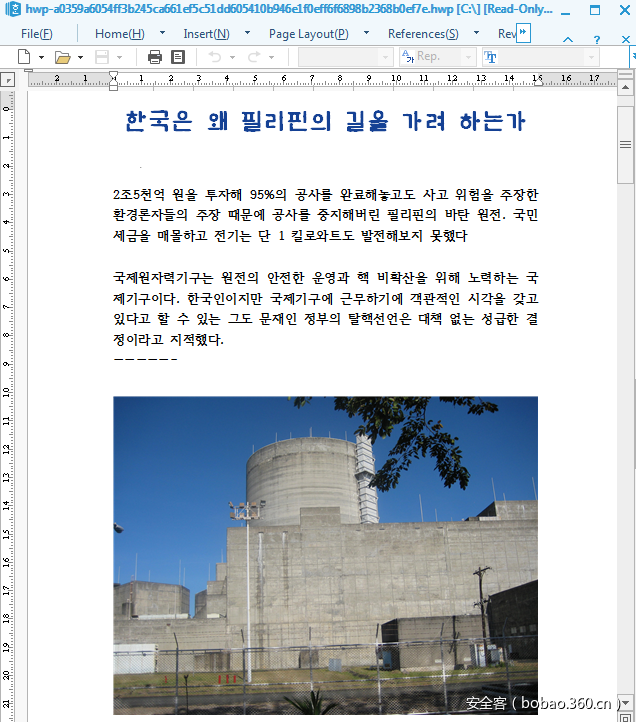Screen dimensions: 636x722
Task: Click the right indent marker on ruler
Action: 537,83
